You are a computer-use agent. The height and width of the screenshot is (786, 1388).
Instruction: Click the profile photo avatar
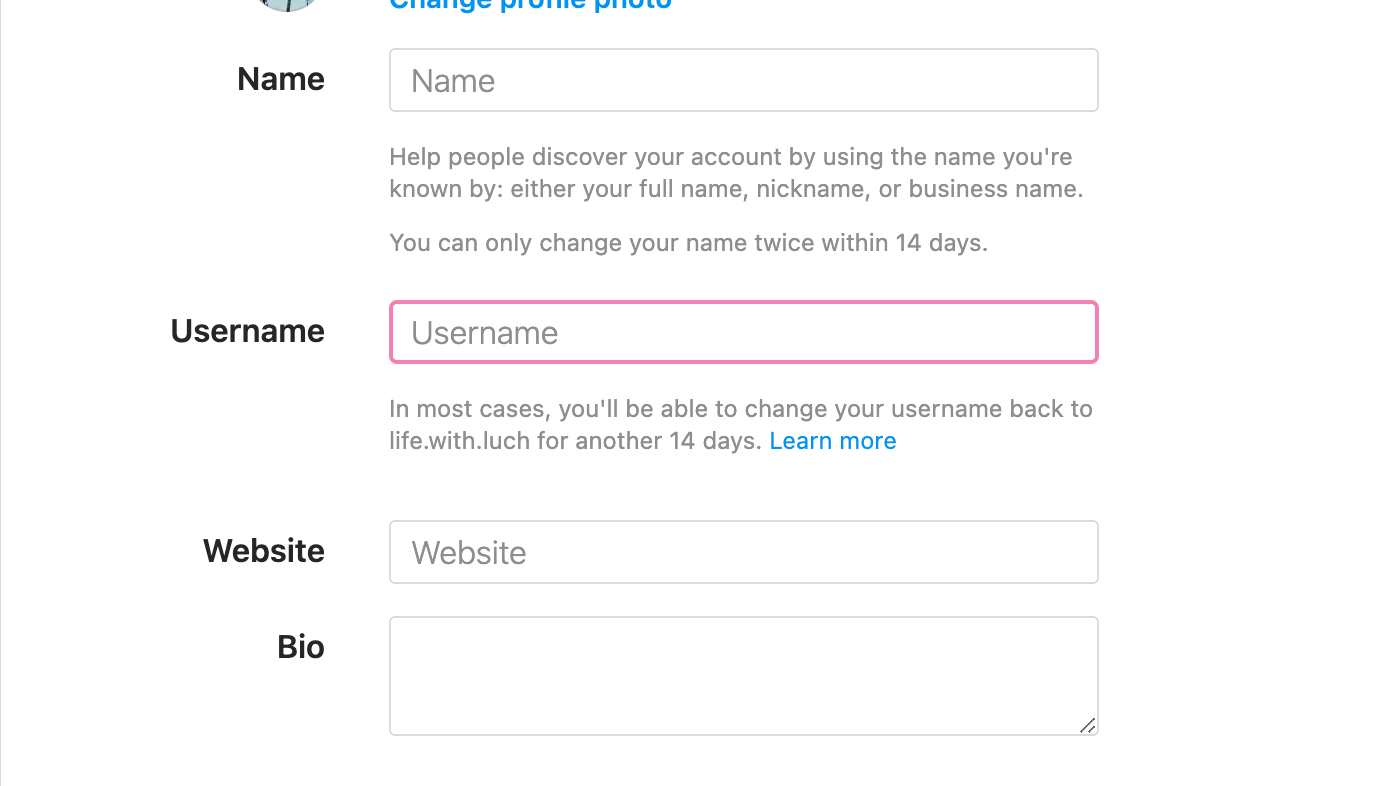point(286,5)
